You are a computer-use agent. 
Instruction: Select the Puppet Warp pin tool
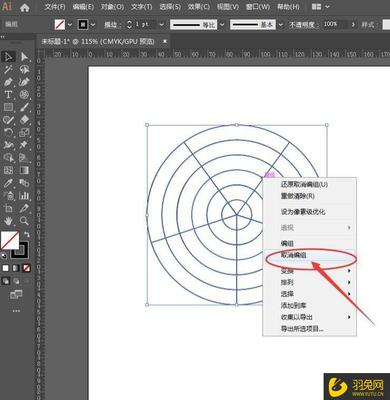pos(24,145)
